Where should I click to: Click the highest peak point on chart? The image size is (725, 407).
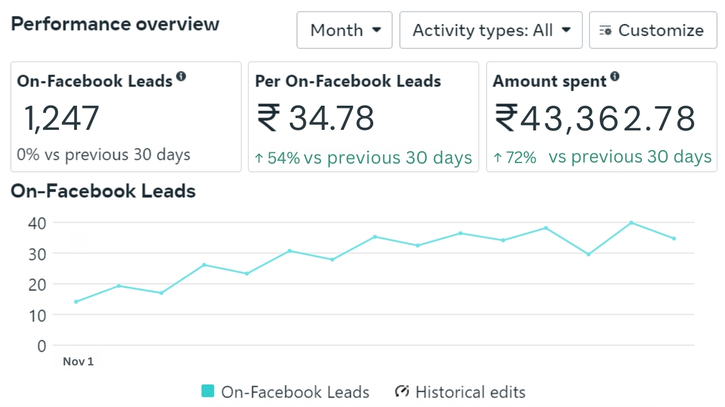tap(631, 223)
